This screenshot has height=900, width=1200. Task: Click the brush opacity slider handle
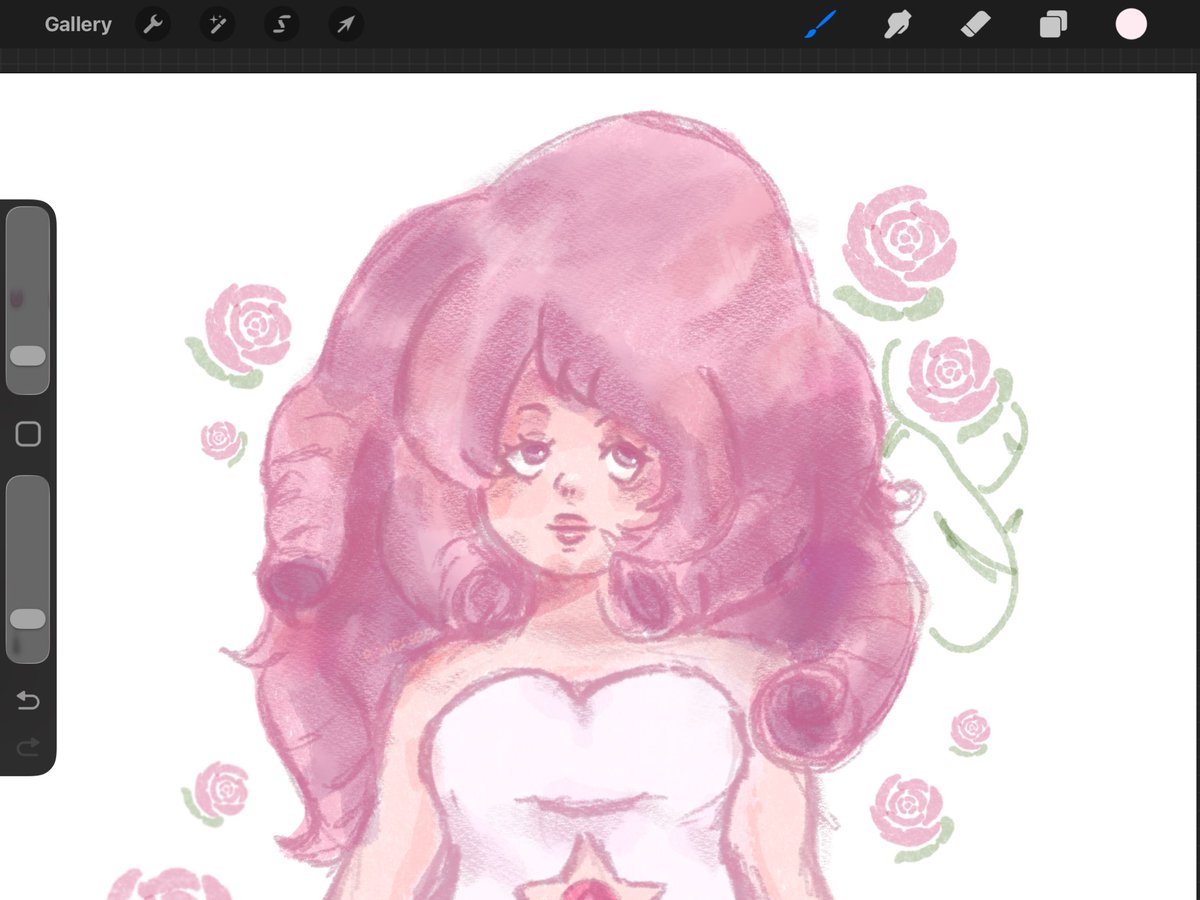tap(28, 619)
